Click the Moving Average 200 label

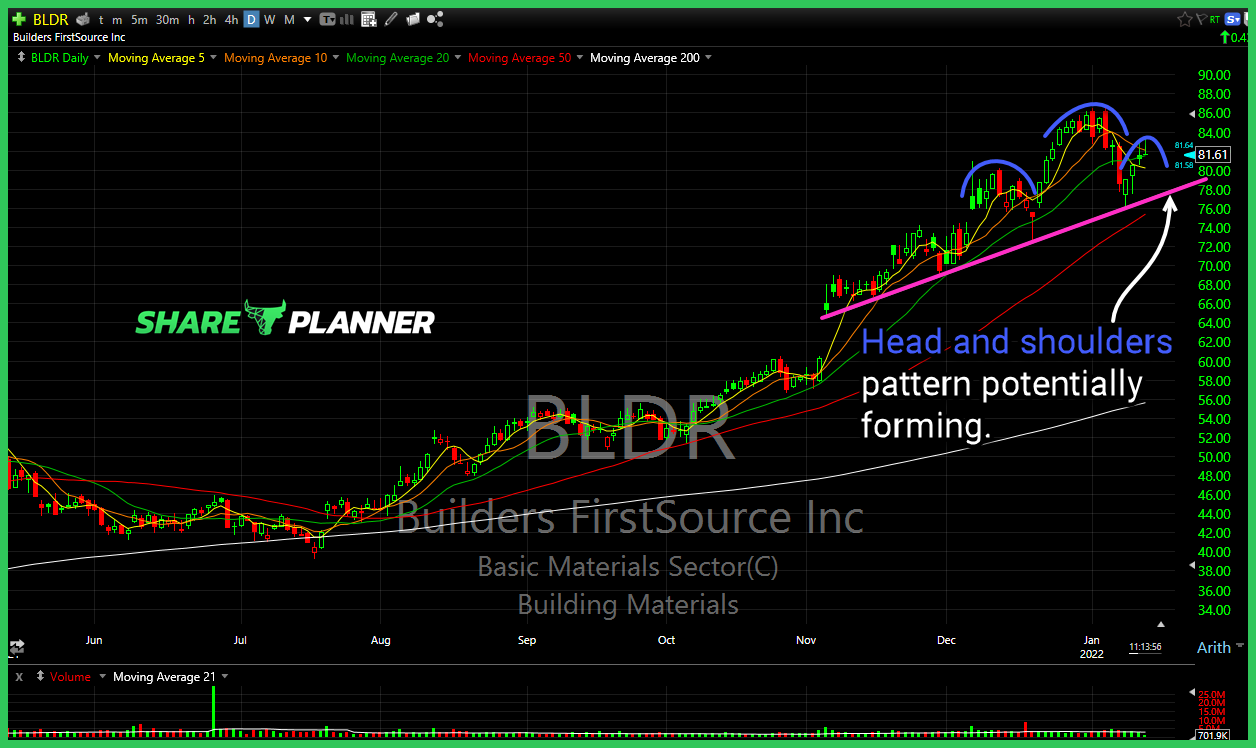click(645, 57)
